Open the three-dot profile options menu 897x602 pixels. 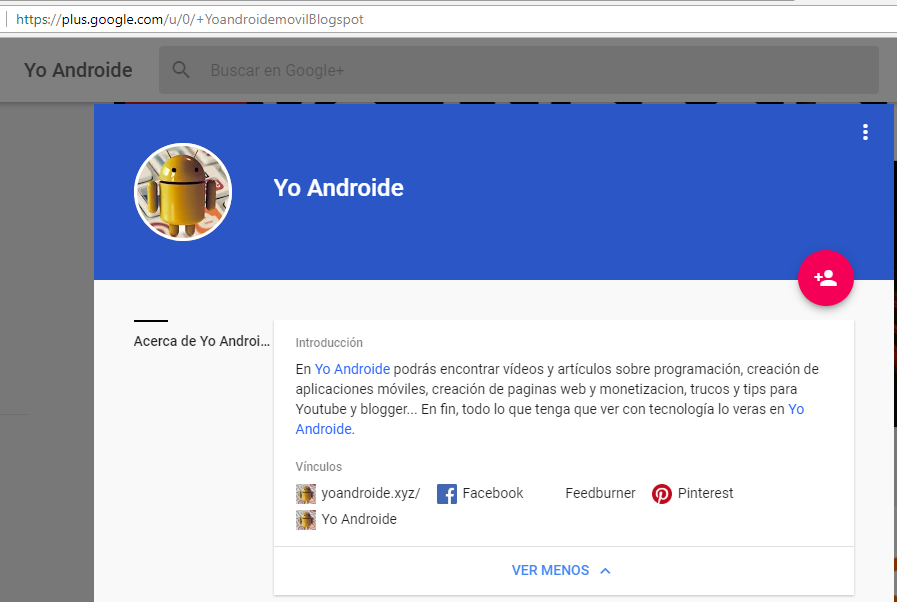coord(865,132)
